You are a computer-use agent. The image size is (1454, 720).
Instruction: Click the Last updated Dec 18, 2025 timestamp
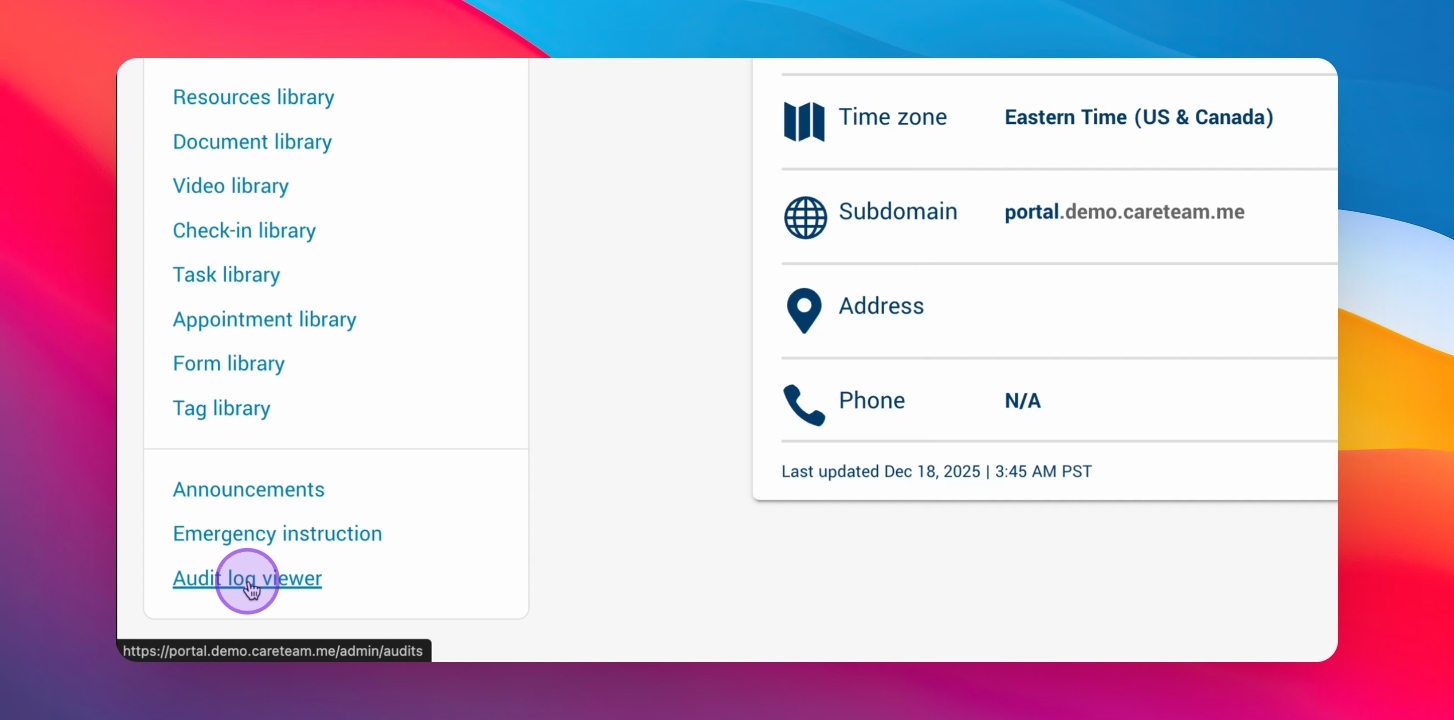(x=937, y=471)
